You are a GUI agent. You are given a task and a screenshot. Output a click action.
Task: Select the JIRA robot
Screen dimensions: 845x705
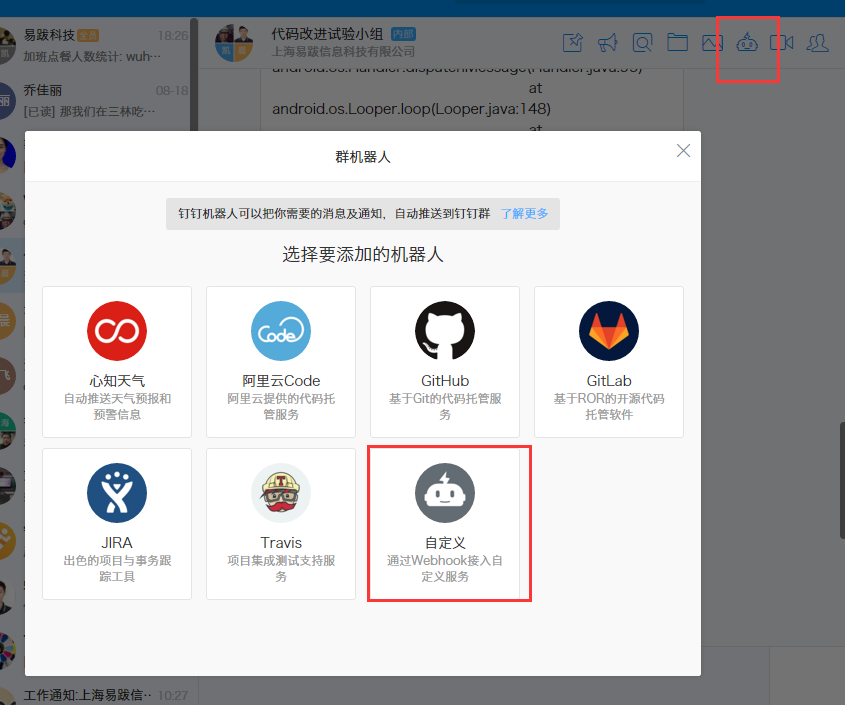(117, 523)
